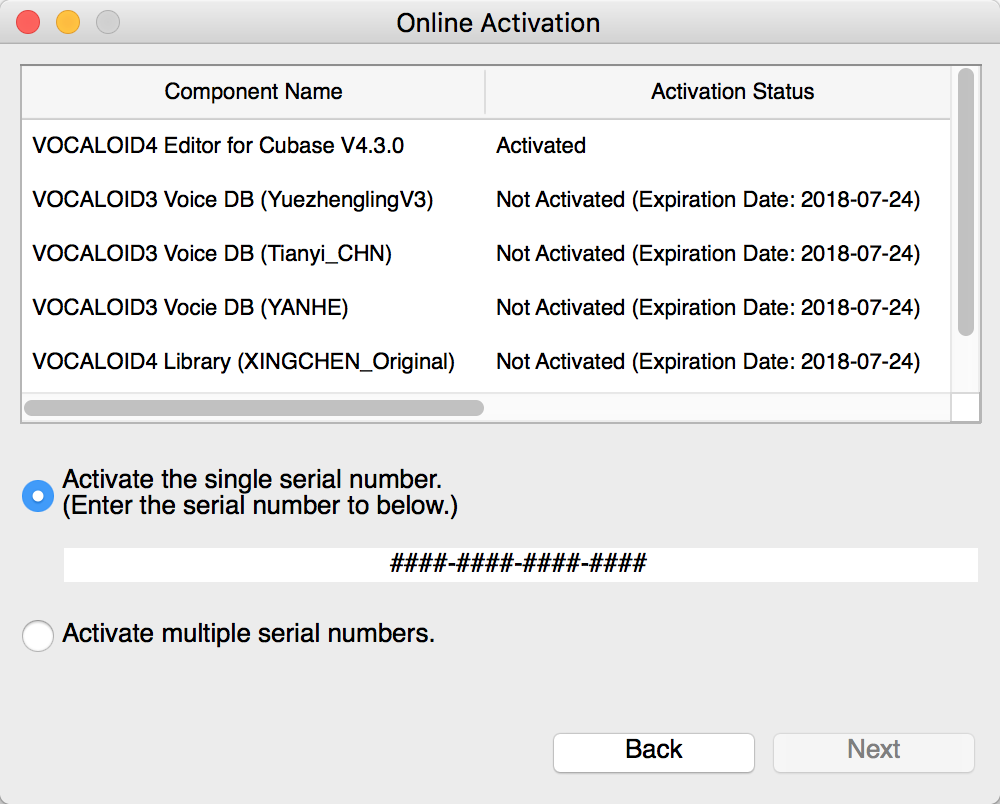This screenshot has height=804, width=1000.
Task: Click the horizontal scrollbar thumb of the list
Action: [254, 407]
